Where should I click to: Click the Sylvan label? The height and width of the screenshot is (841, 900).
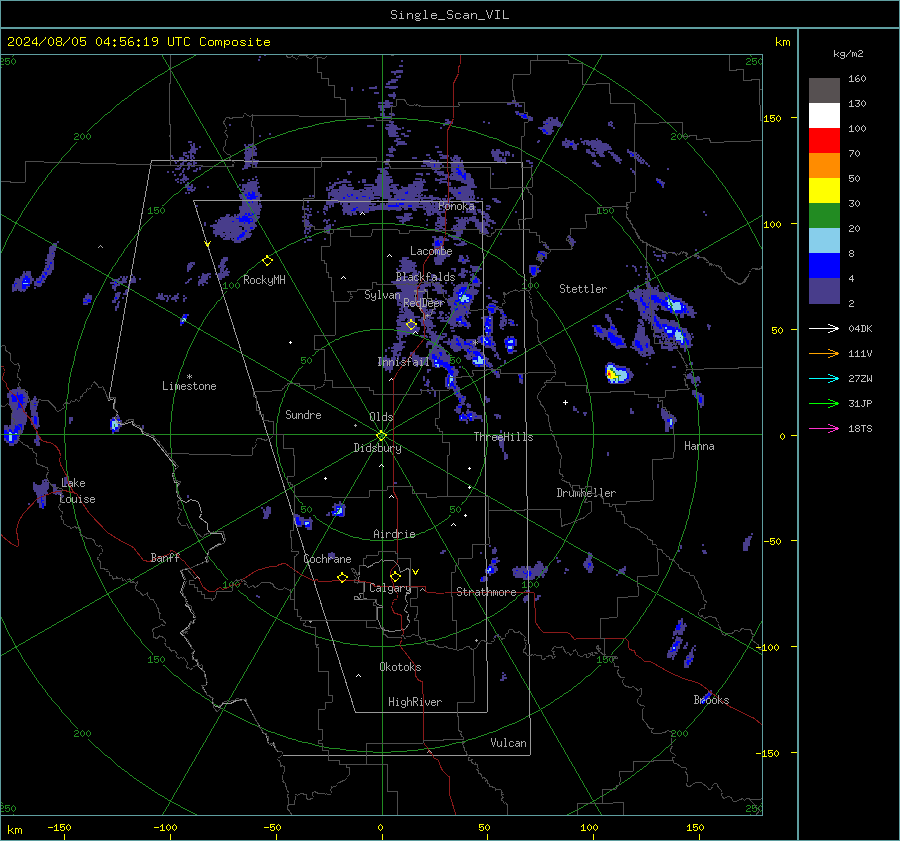coord(382,296)
